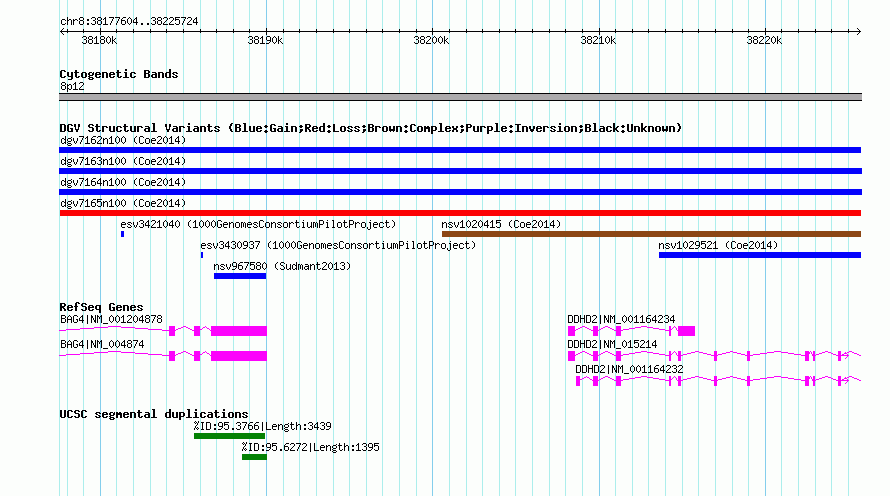890x496 pixels.
Task: Select the nsv967580 (Sudmant2013) label
Action: click(282, 266)
